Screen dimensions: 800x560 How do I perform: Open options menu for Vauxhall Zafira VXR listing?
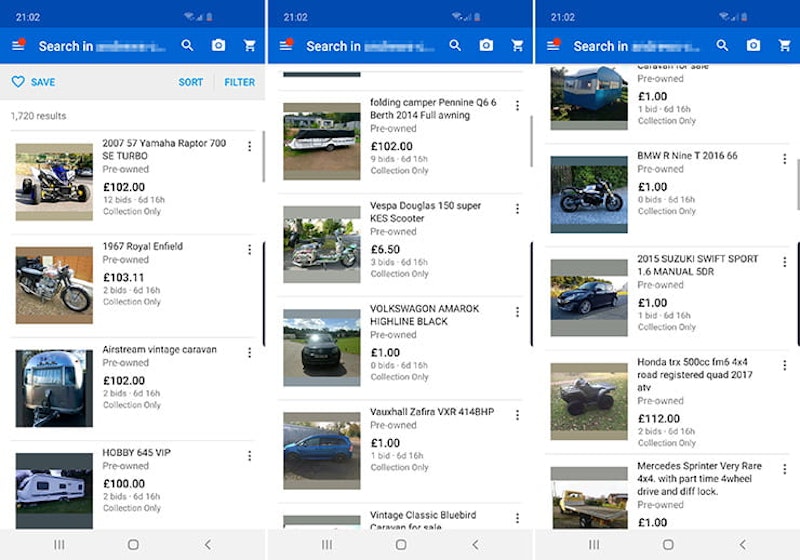pyautogui.click(x=517, y=415)
